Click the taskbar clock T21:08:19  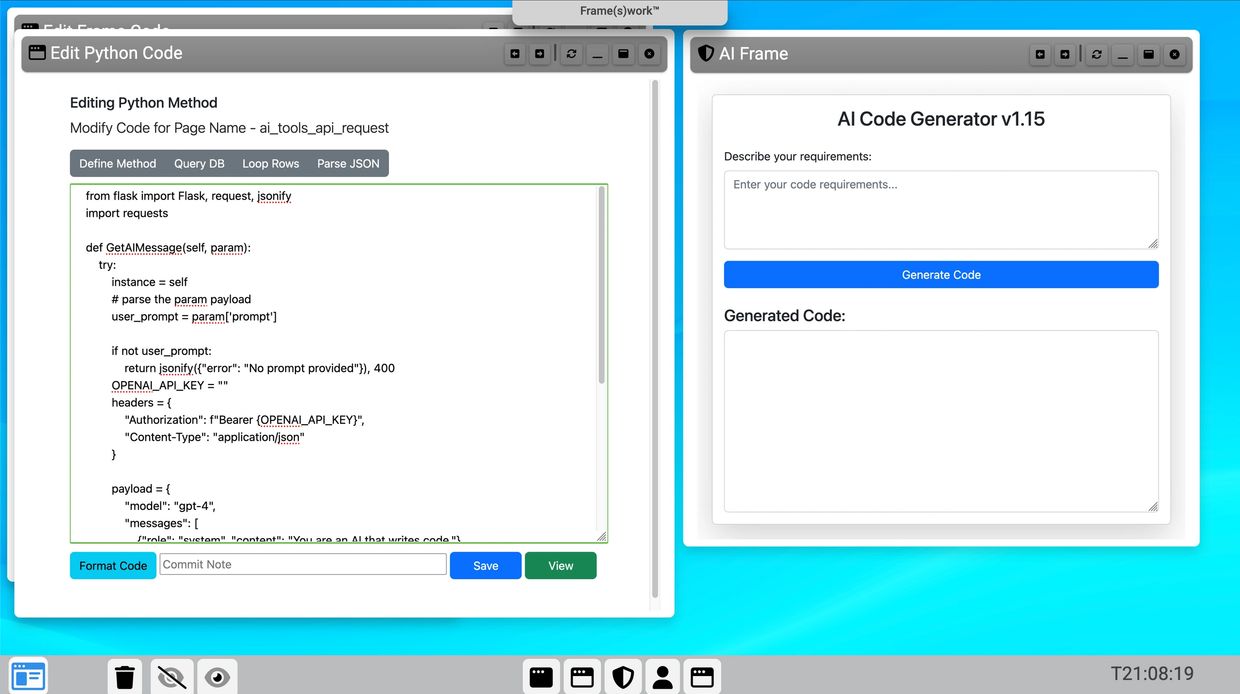1152,673
